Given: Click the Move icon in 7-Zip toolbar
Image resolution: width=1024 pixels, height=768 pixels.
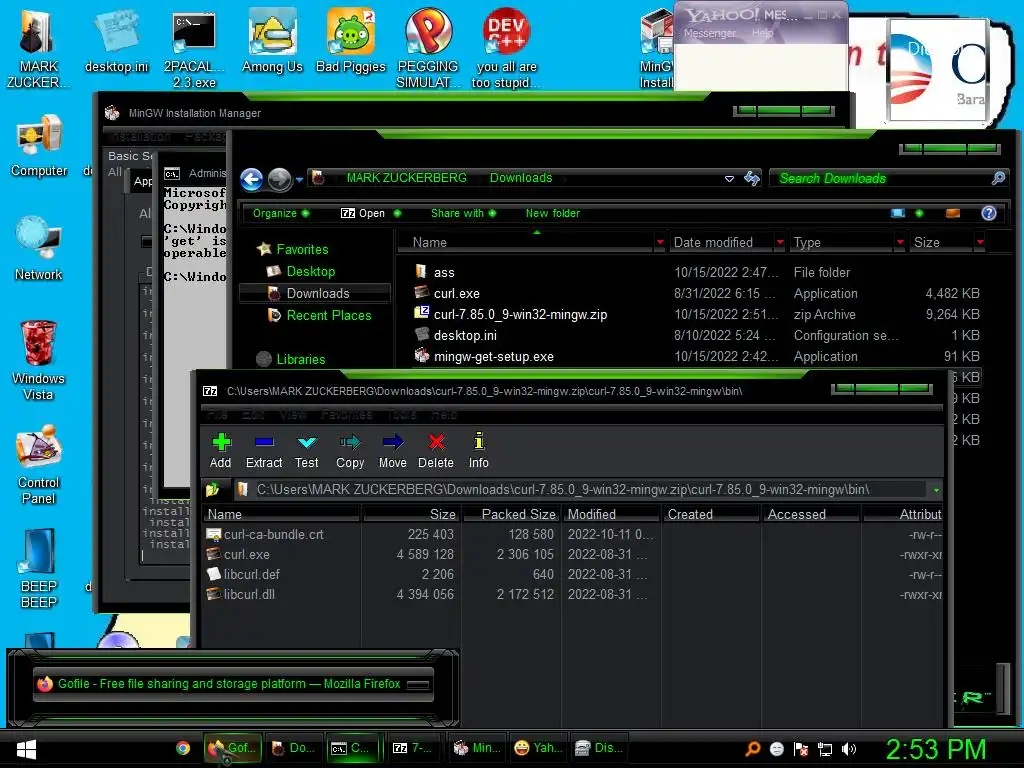Looking at the screenshot, I should pos(392,442).
